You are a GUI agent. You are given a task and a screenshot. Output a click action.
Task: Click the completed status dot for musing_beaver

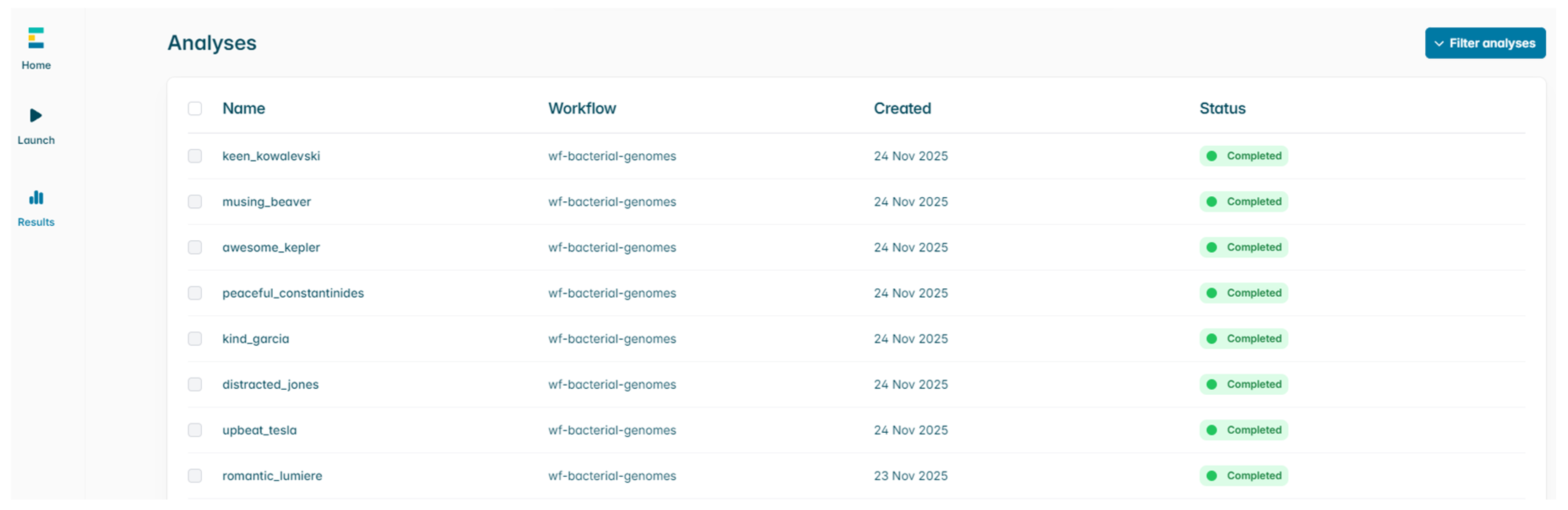(1212, 201)
